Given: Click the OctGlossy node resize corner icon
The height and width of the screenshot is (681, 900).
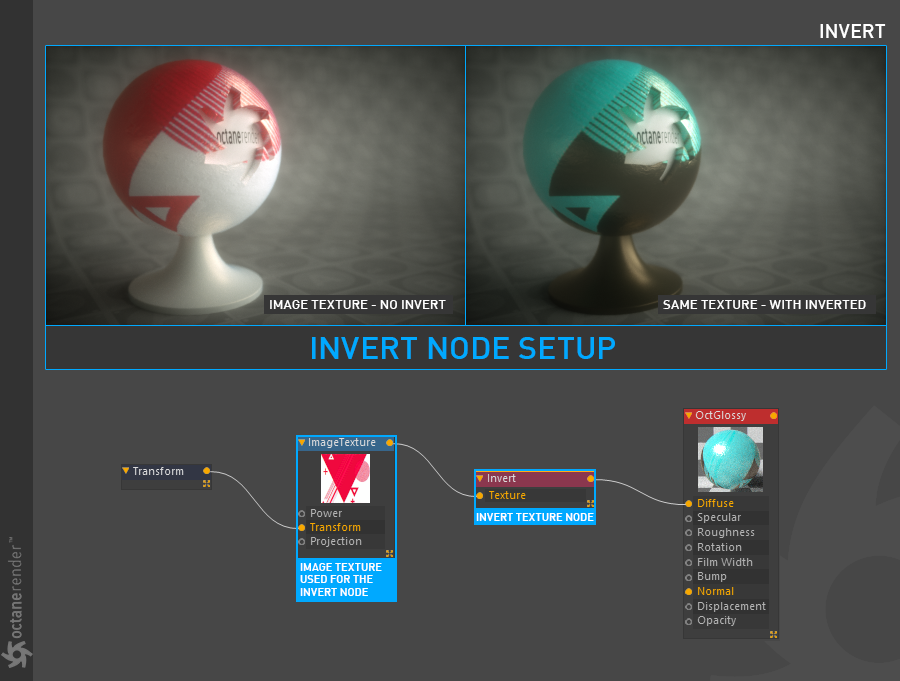Looking at the screenshot, I should [773, 633].
